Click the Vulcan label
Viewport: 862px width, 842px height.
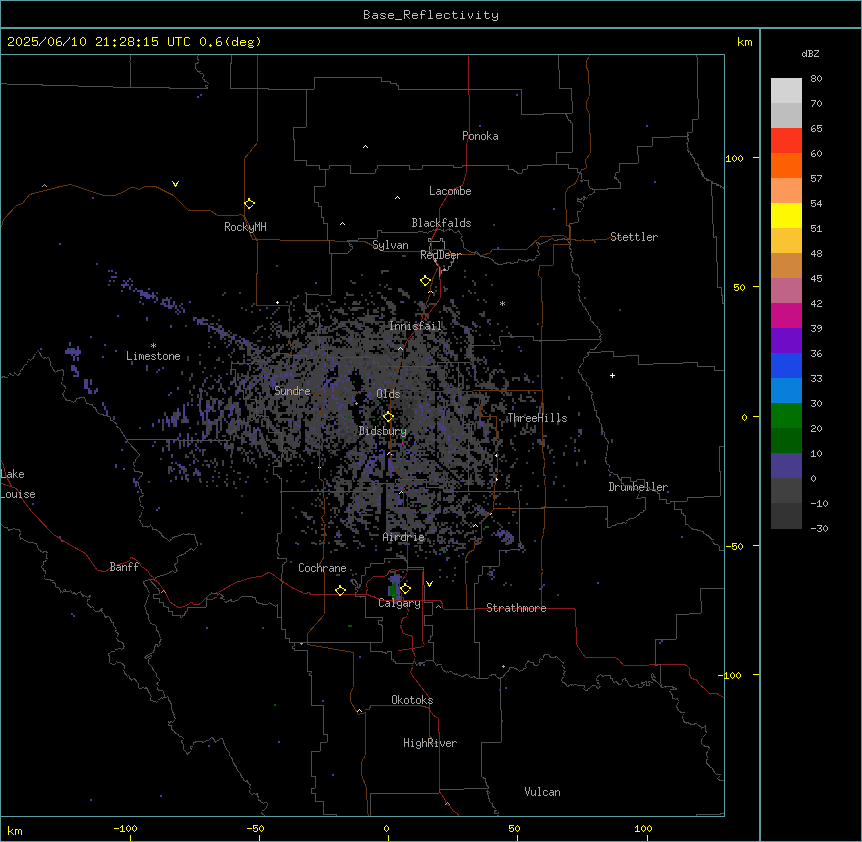543,792
